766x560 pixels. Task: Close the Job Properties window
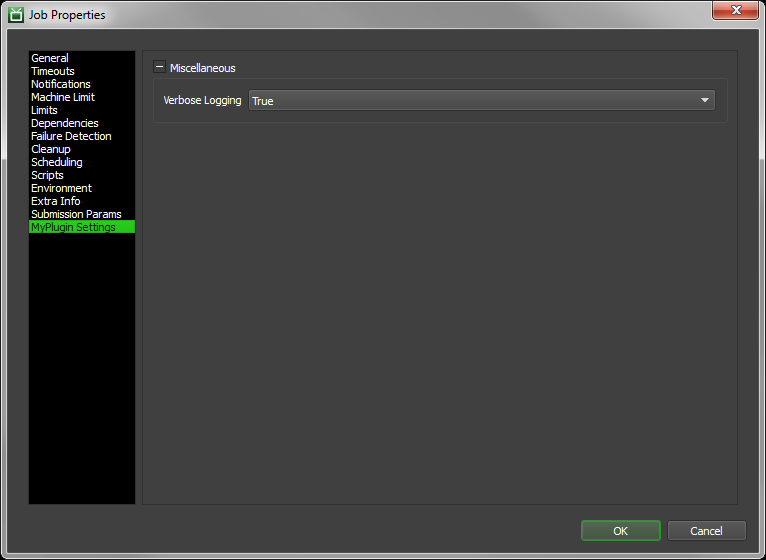(736, 10)
